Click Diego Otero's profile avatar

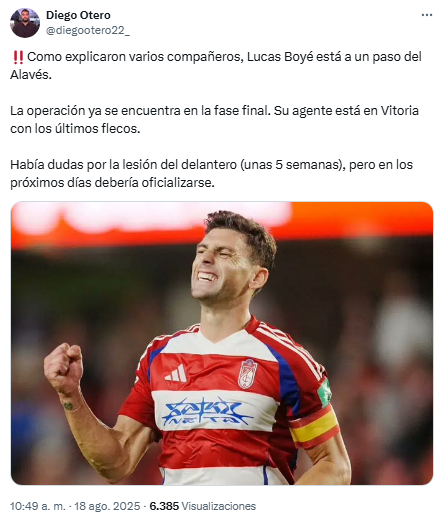pyautogui.click(x=25, y=23)
